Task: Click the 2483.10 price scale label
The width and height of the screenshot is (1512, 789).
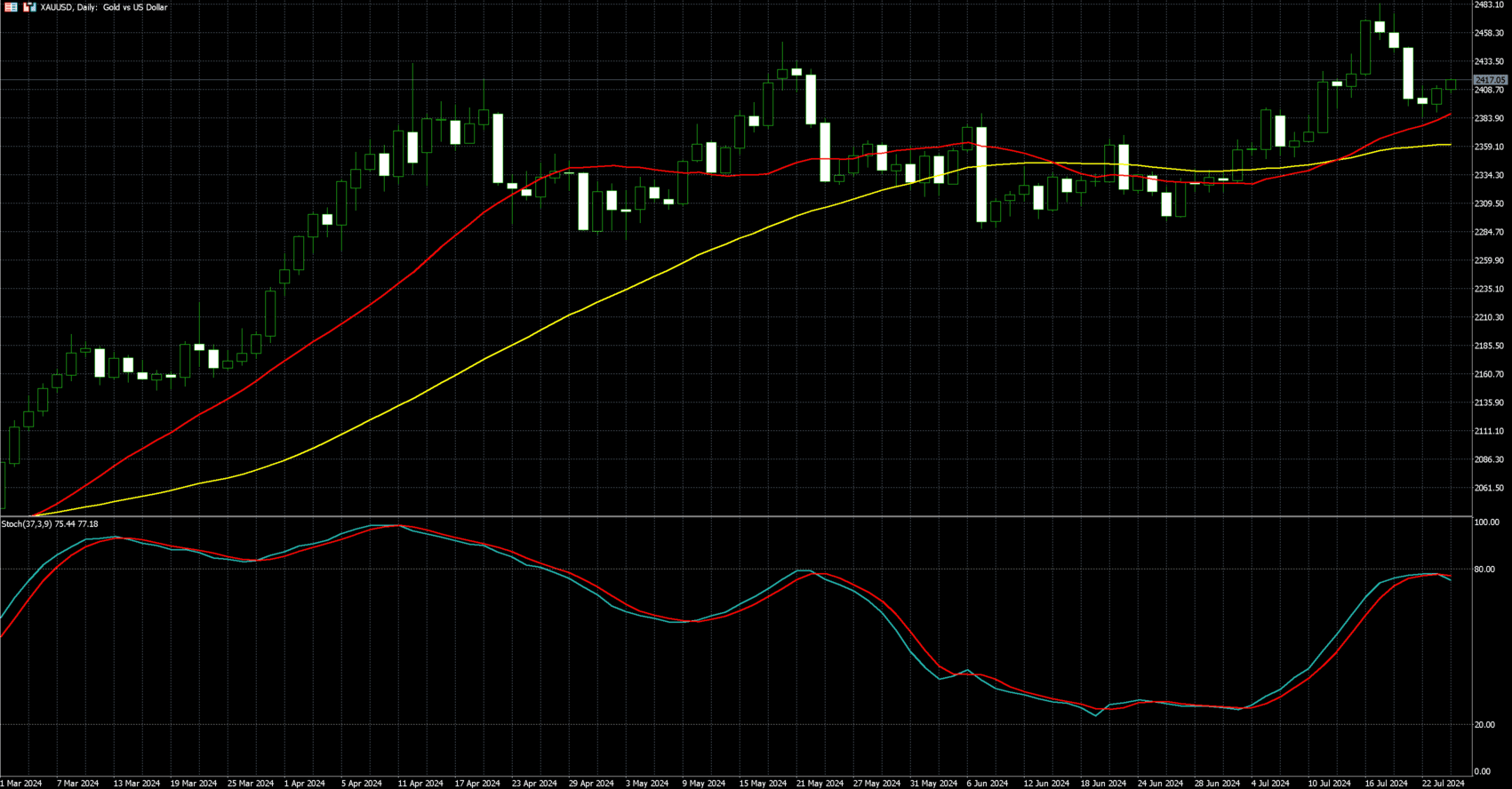Action: (x=1489, y=5)
